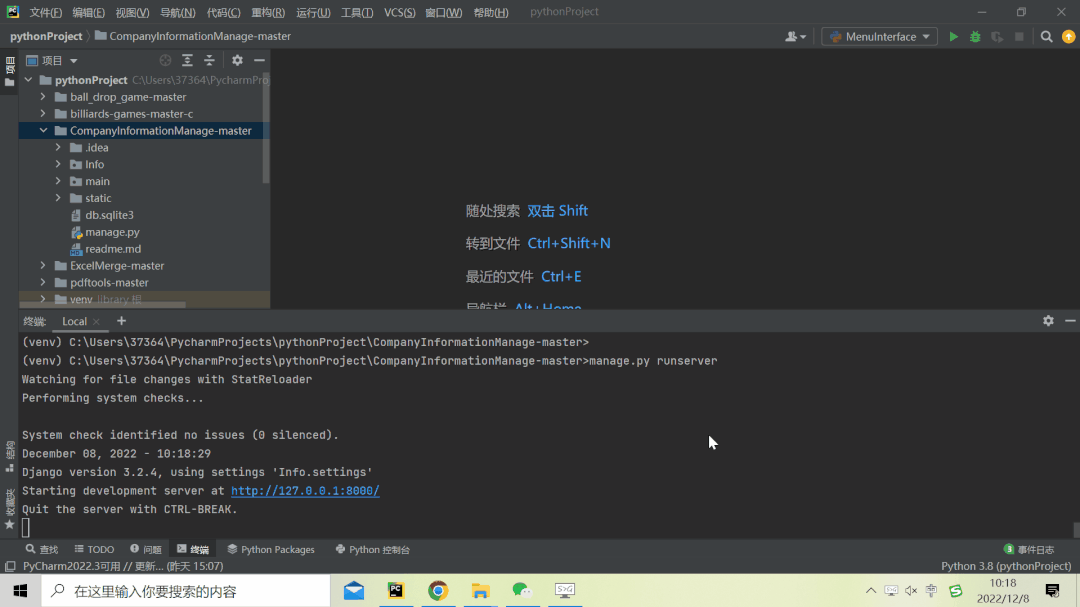Screen dimensions: 1080x607
Task: Toggle the Chinese input method indicator
Action: [931, 590]
